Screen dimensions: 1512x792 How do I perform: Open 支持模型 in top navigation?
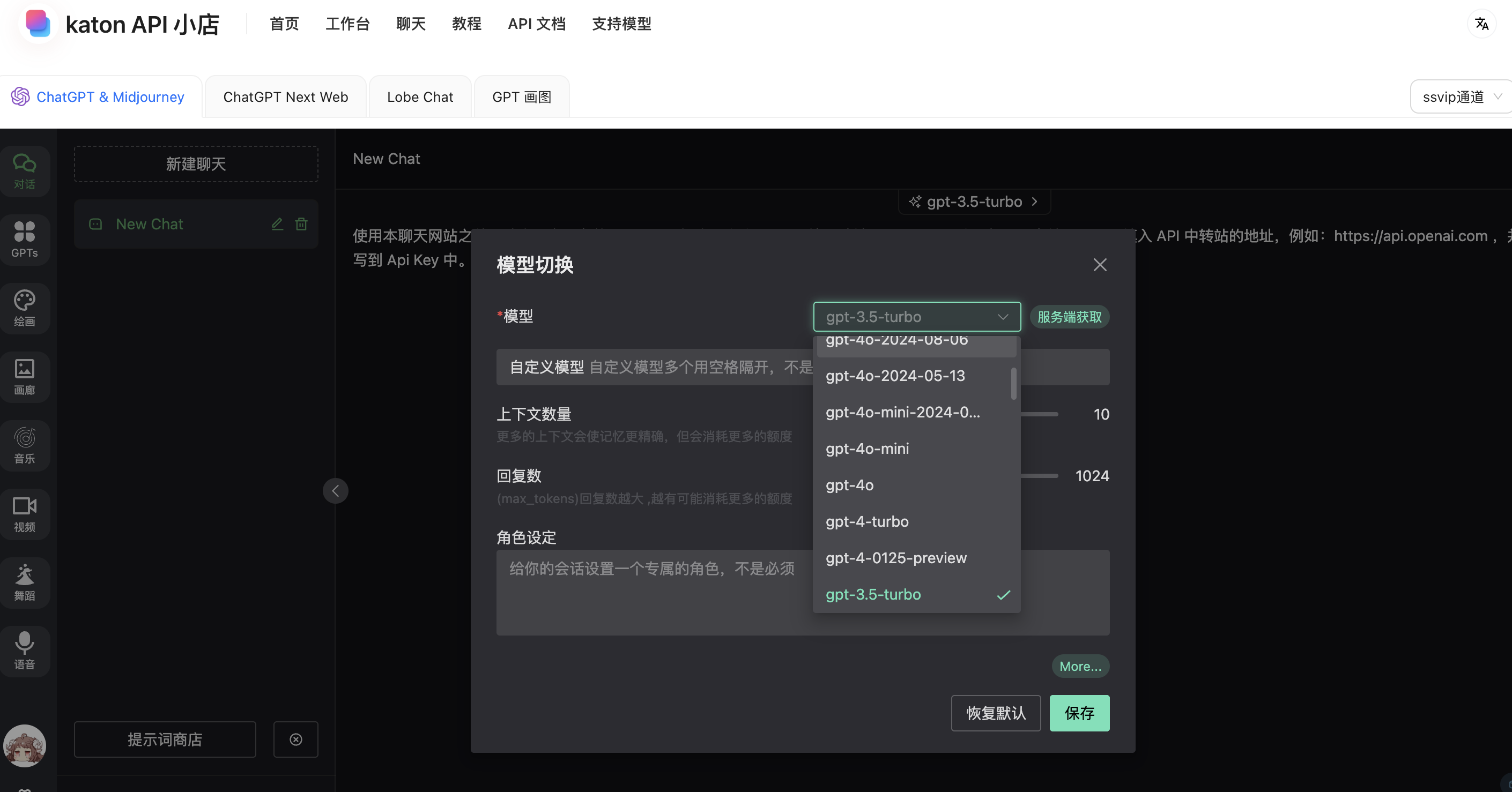pyautogui.click(x=621, y=24)
